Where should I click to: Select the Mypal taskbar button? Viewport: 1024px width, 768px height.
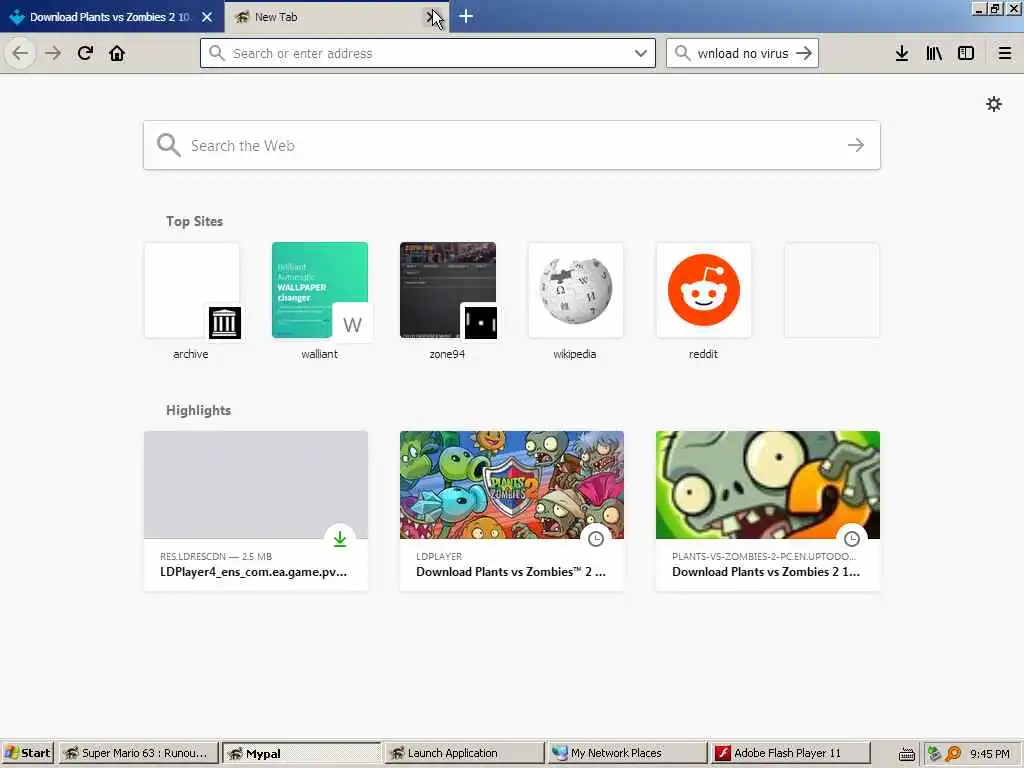(x=301, y=753)
